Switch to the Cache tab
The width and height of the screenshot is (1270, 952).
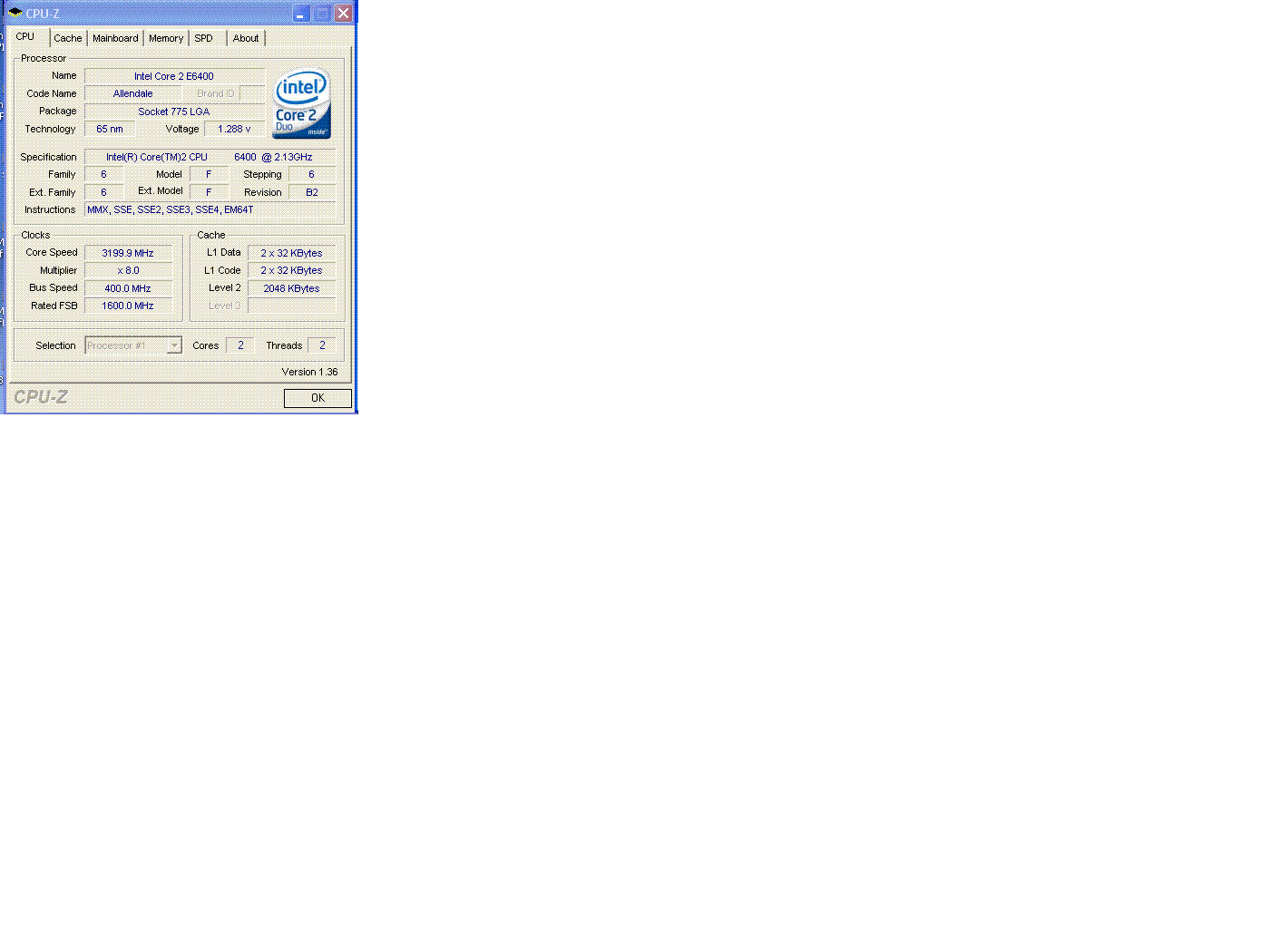coord(68,38)
